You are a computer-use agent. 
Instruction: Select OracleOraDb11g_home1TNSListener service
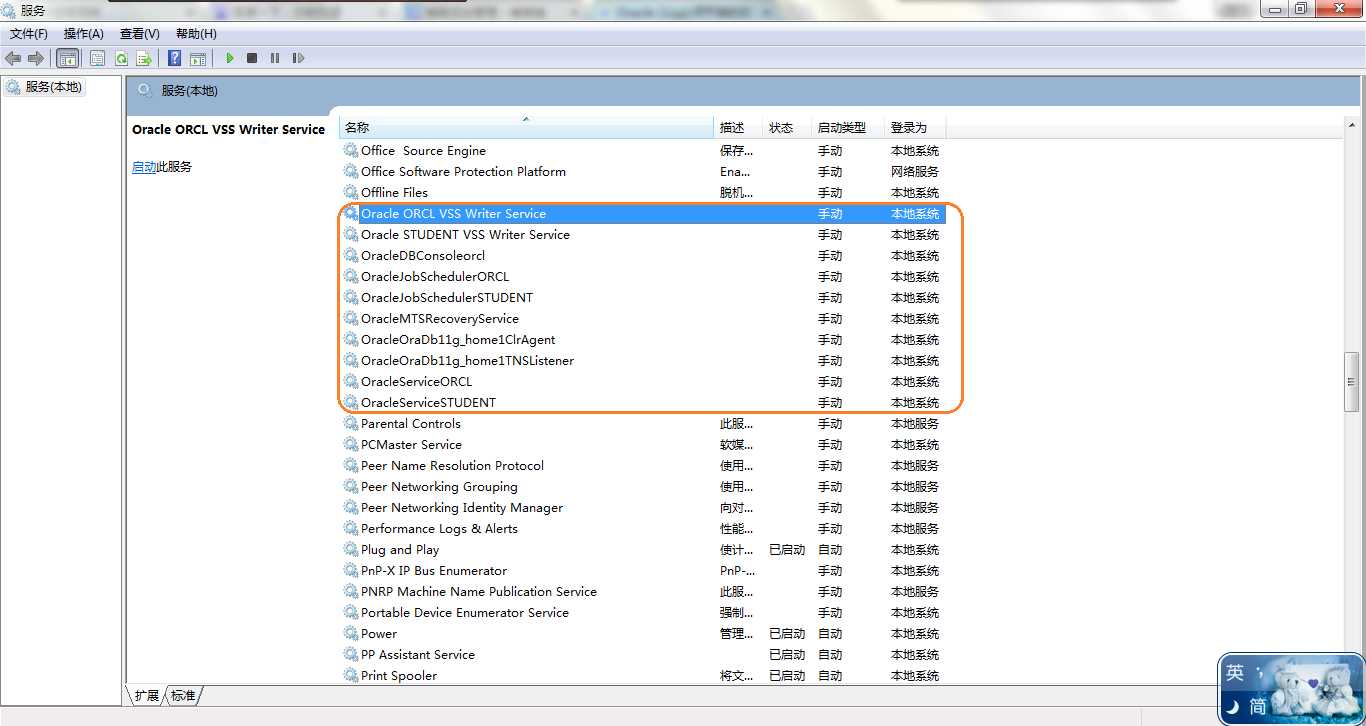pos(643,360)
